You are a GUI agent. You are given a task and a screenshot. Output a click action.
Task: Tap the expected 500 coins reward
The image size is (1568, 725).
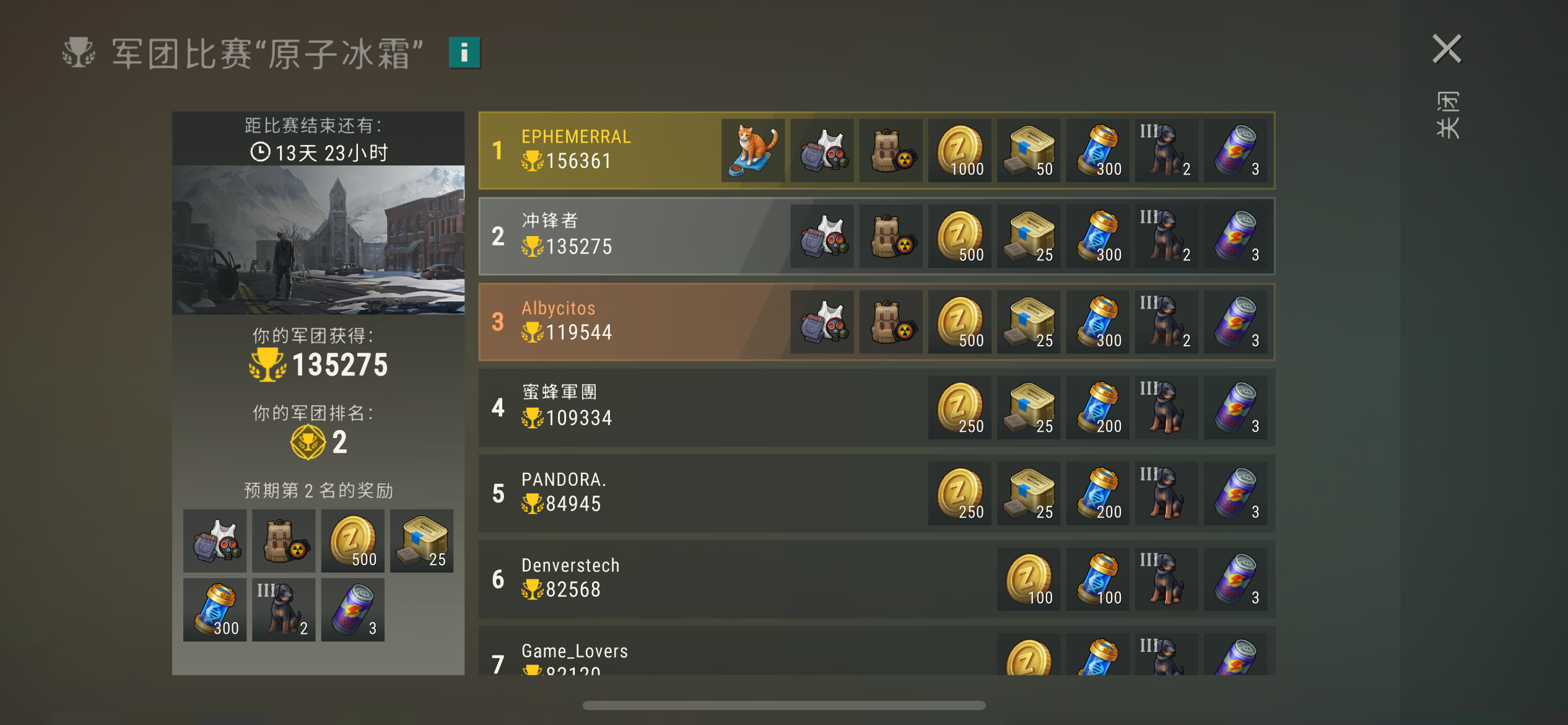[352, 541]
